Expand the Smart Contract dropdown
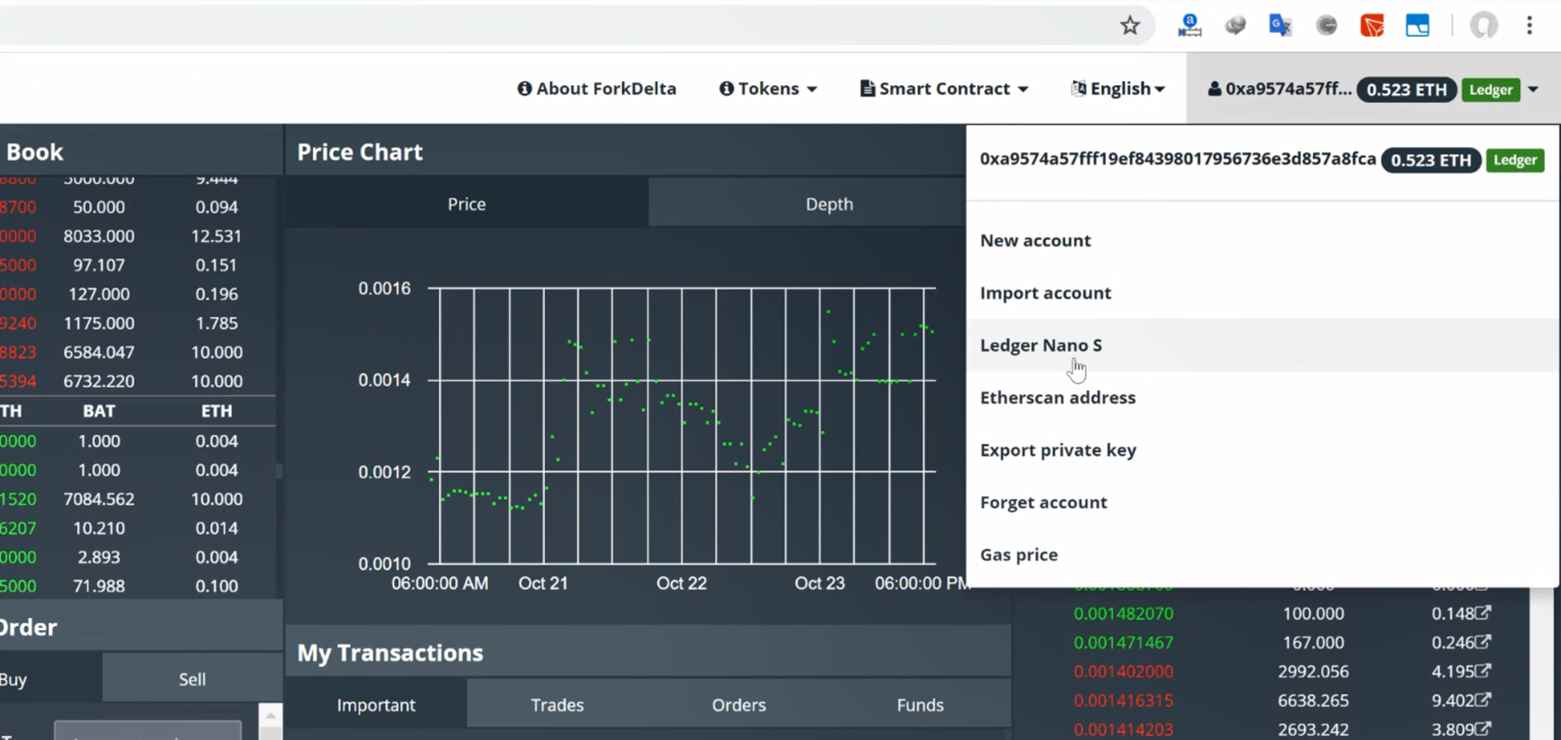The width and height of the screenshot is (1561, 740). (x=944, y=89)
